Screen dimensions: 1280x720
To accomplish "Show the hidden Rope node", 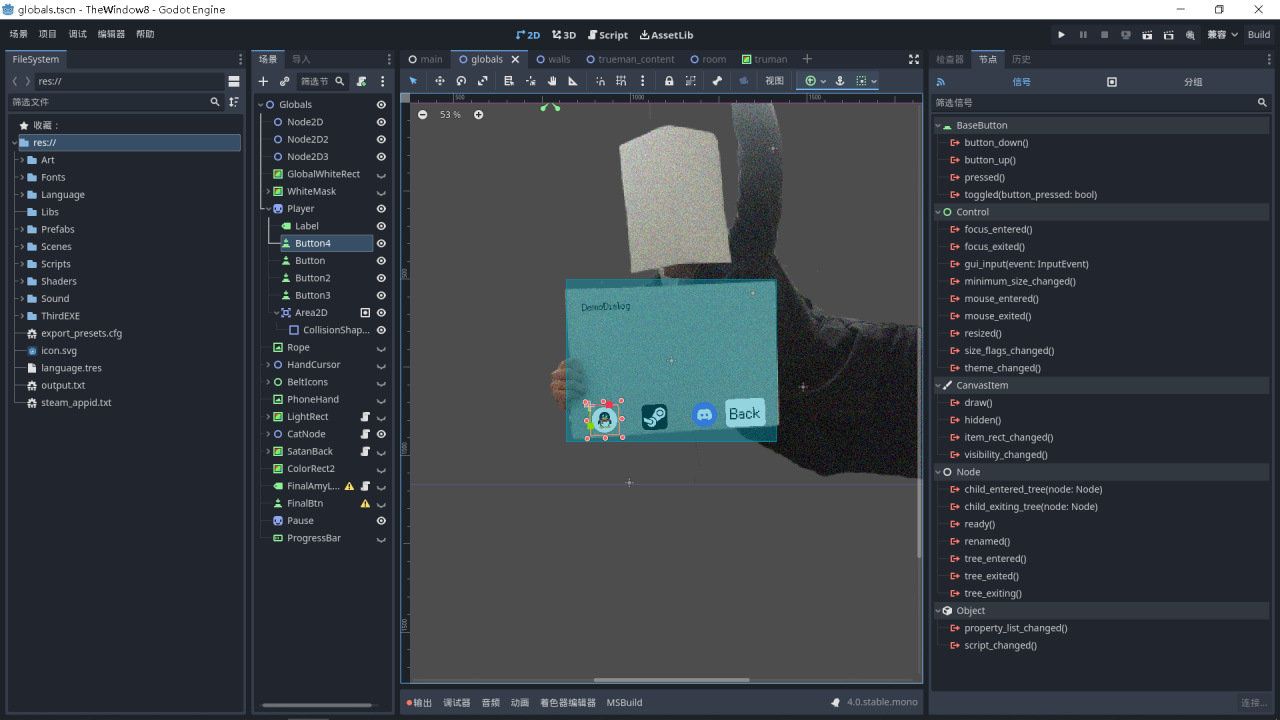I will [381, 348].
